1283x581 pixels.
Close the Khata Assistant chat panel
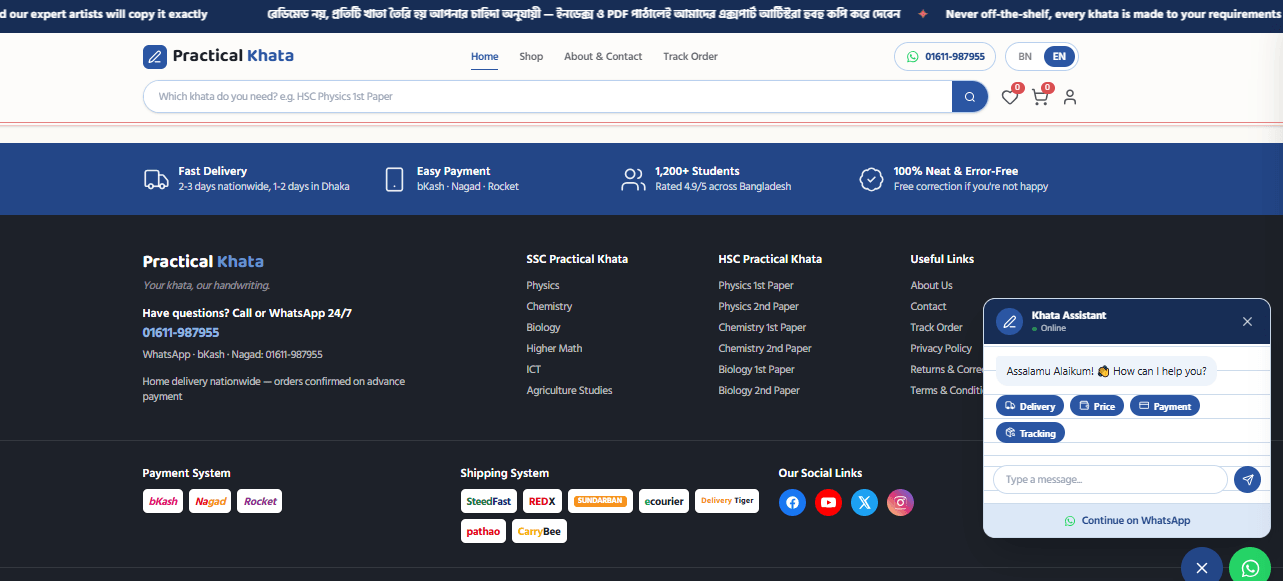[x=1247, y=321]
